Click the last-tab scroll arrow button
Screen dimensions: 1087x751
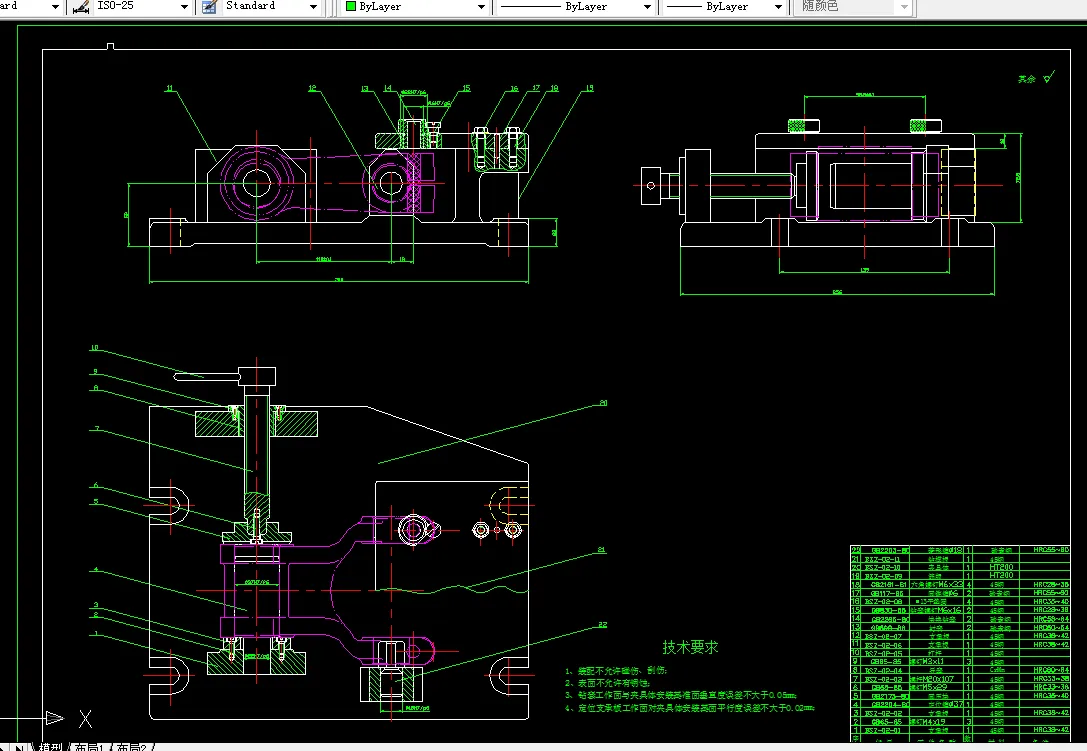click(x=19, y=748)
